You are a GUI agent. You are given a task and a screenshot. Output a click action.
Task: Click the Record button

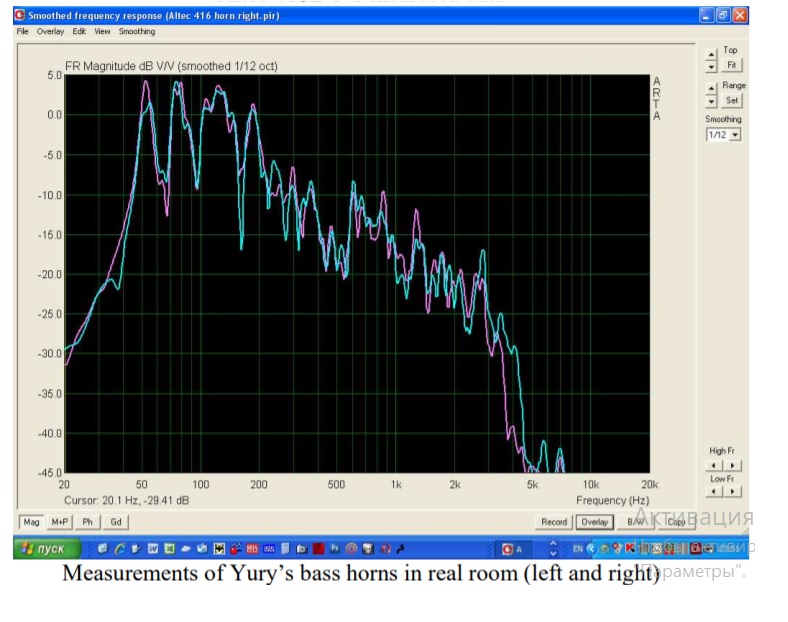tap(554, 522)
